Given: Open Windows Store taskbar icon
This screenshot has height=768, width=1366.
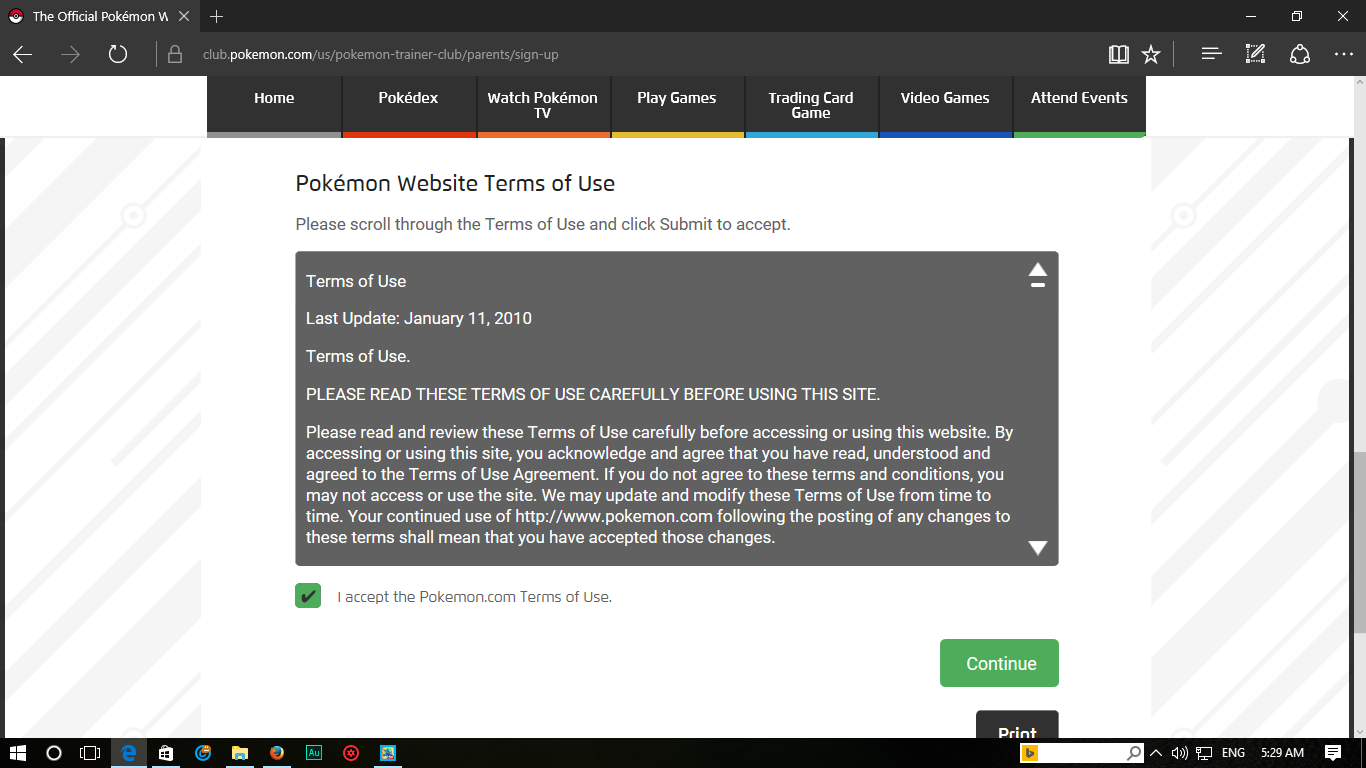Looking at the screenshot, I should 166,753.
